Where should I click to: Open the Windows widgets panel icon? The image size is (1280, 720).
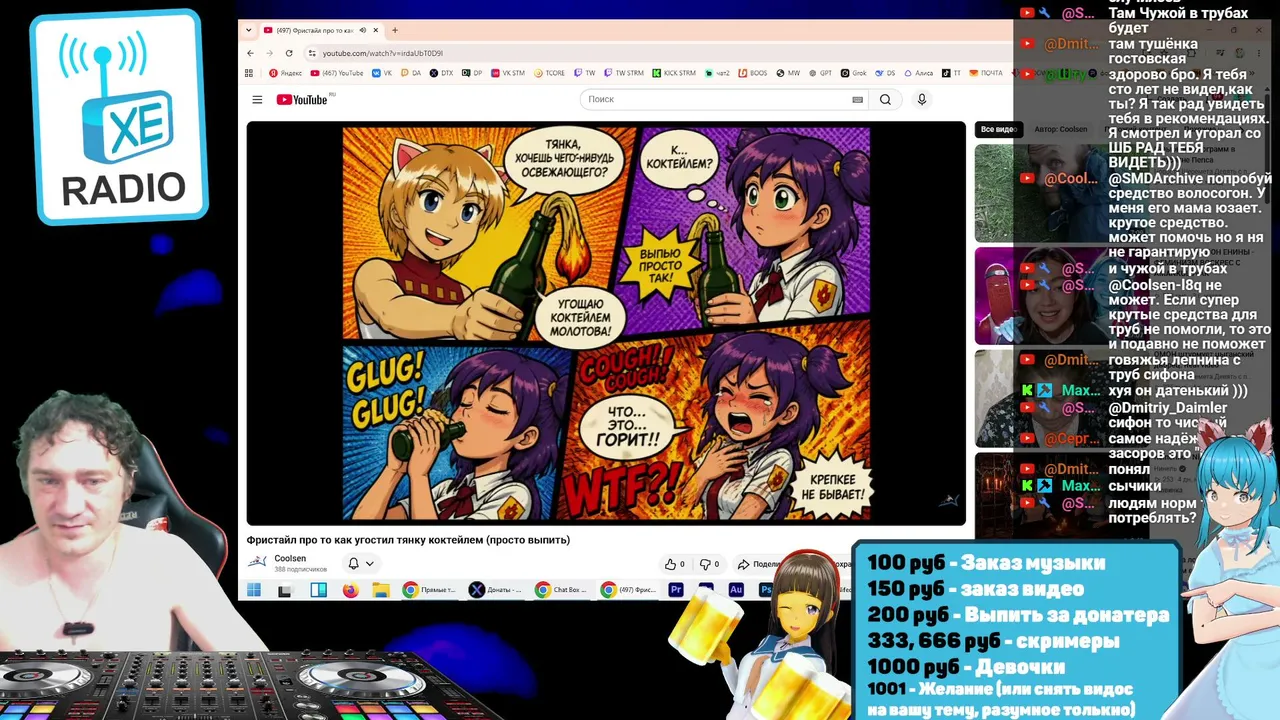coord(318,590)
